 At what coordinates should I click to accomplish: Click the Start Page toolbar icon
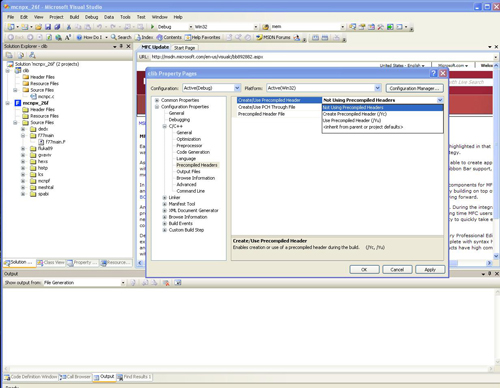coord(390,27)
